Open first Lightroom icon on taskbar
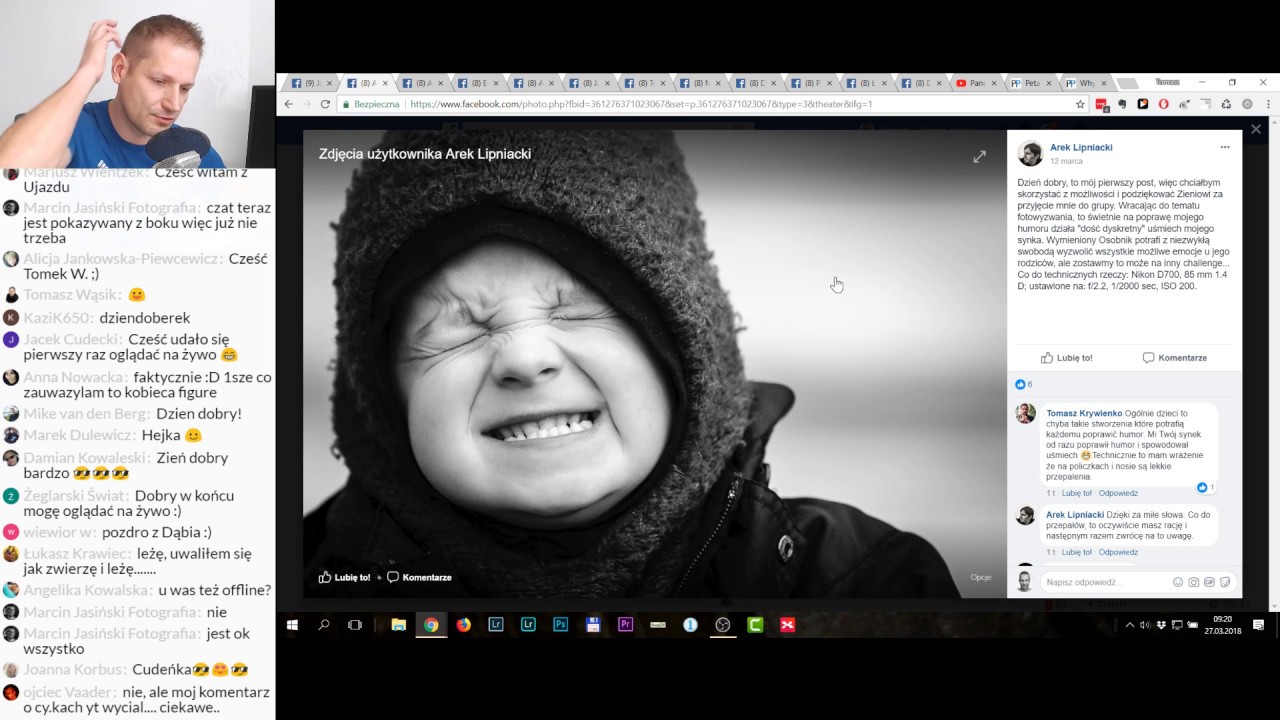The image size is (1280, 720). click(x=495, y=625)
